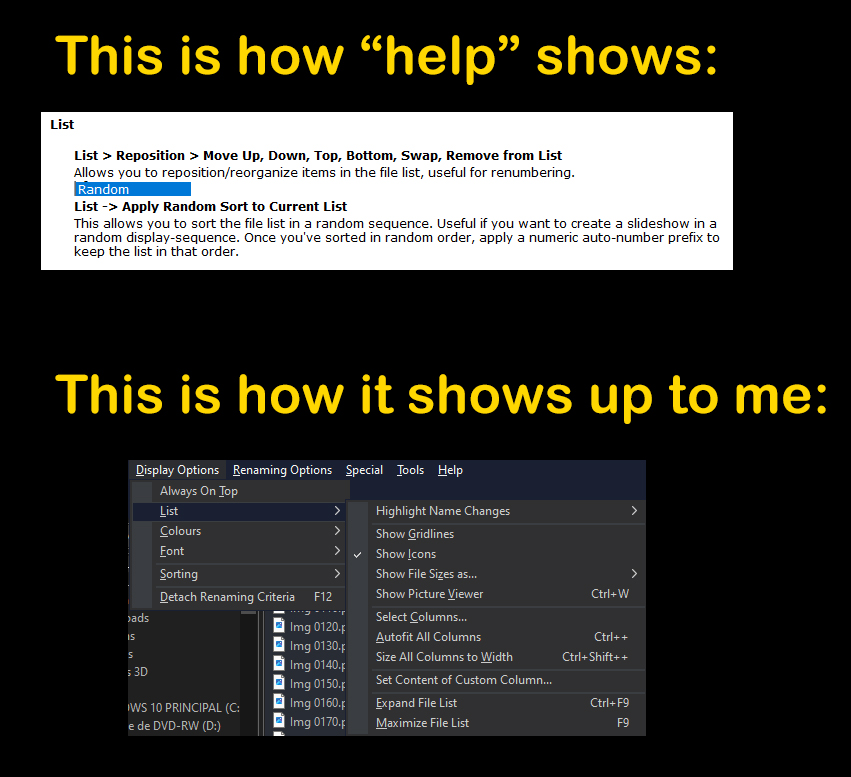Choose Expand File List
This screenshot has height=777, width=851.
(497, 703)
